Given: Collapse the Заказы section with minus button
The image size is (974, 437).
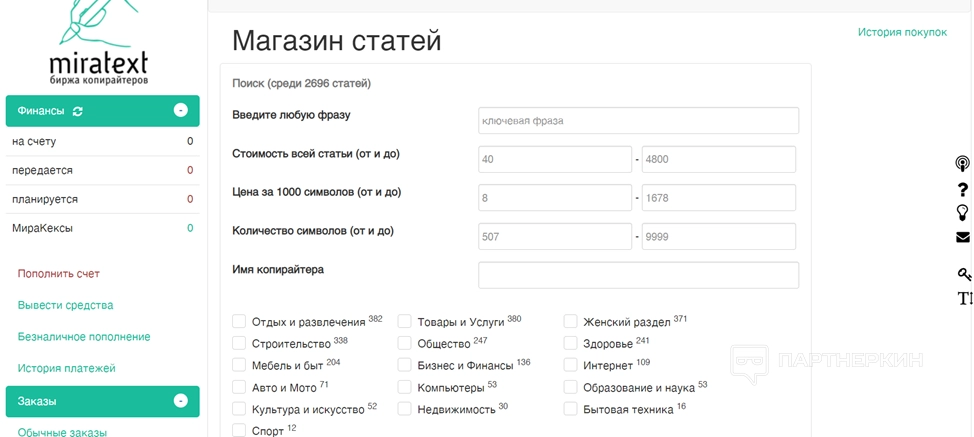Looking at the screenshot, I should 181,401.
